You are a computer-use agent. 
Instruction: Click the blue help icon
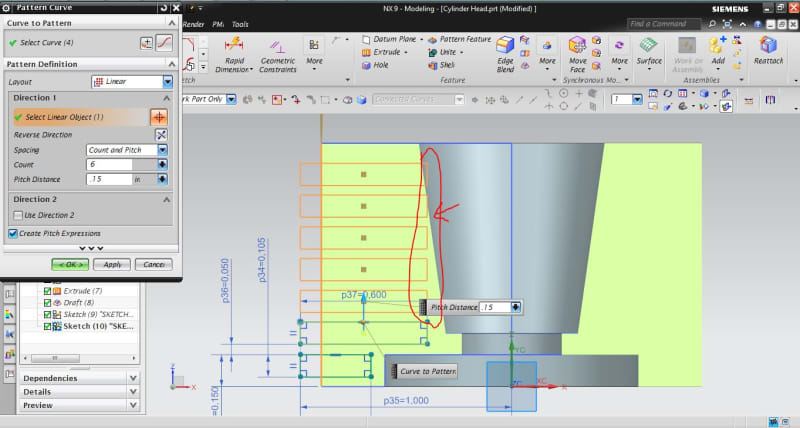coord(758,24)
